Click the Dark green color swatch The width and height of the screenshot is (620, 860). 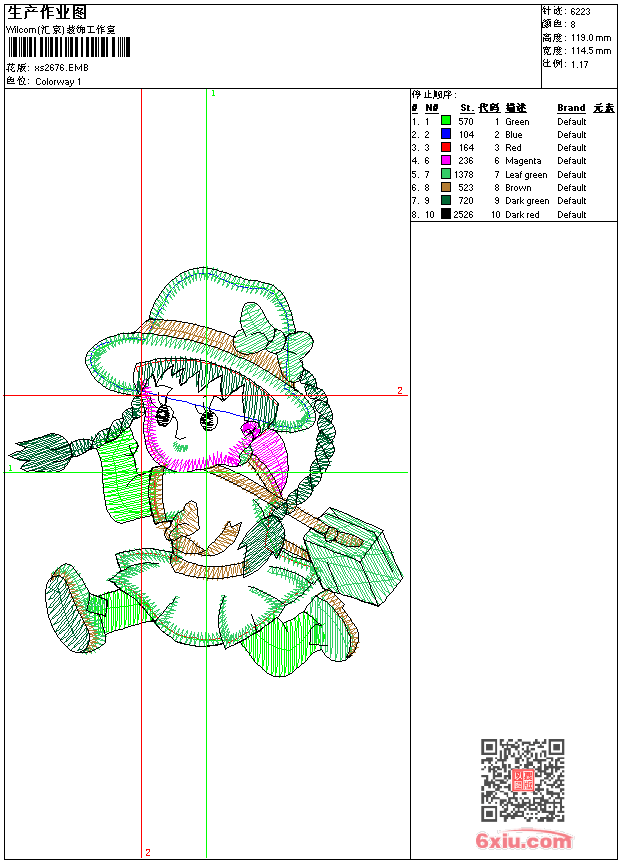click(446, 200)
